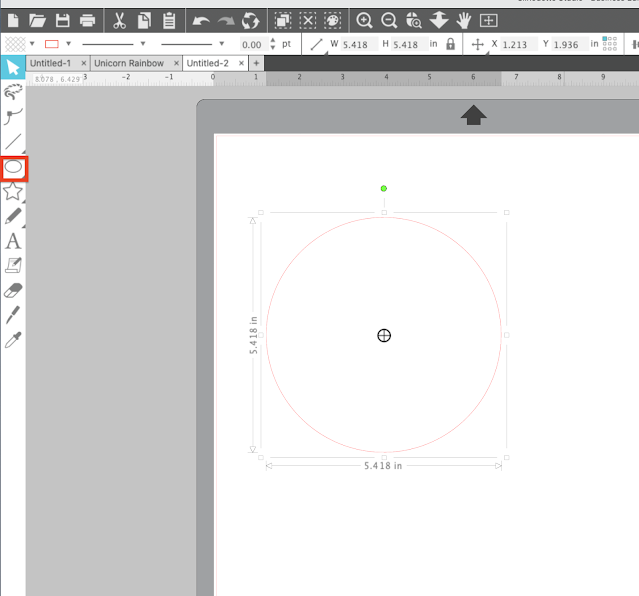Create a new document

[13, 20]
